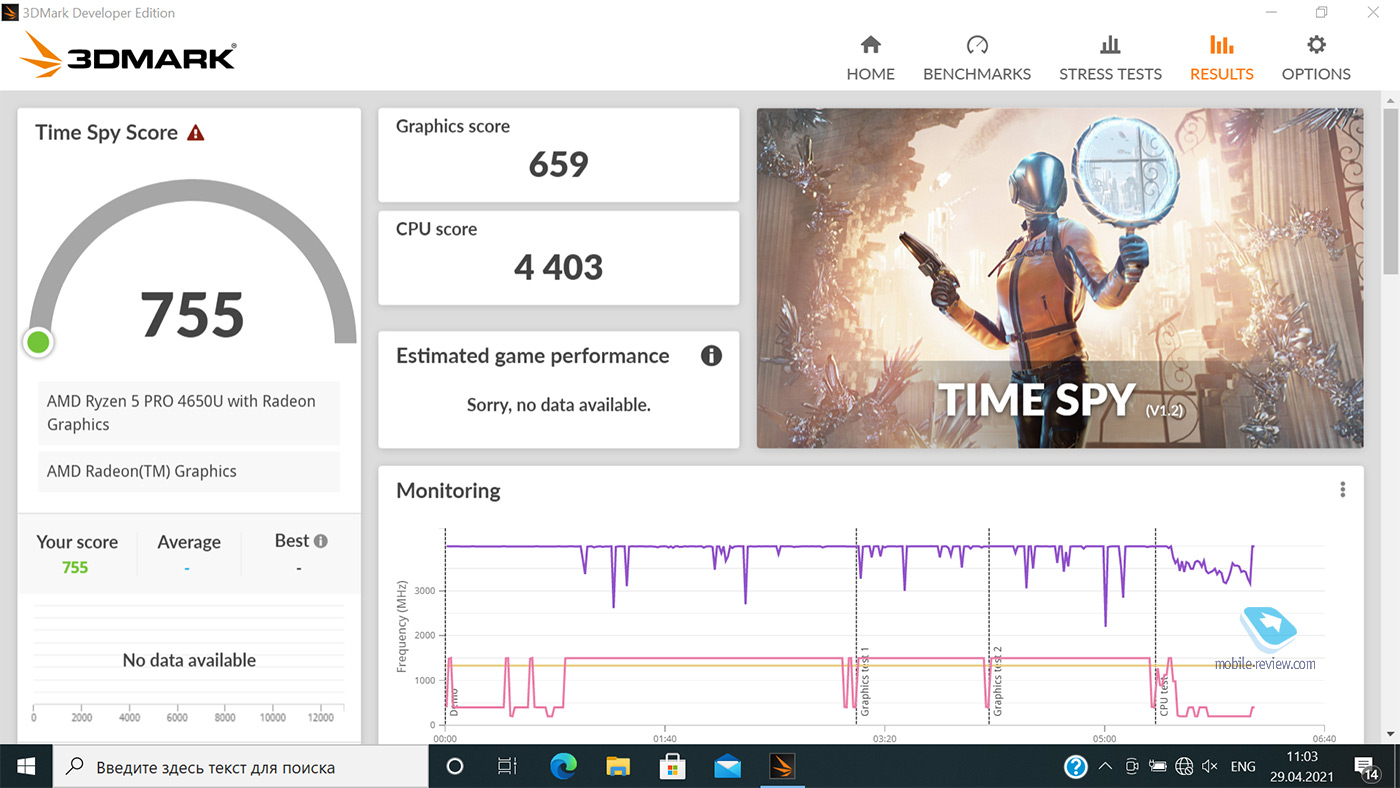
Task: Click the Graphics score value 659
Action: tap(558, 165)
